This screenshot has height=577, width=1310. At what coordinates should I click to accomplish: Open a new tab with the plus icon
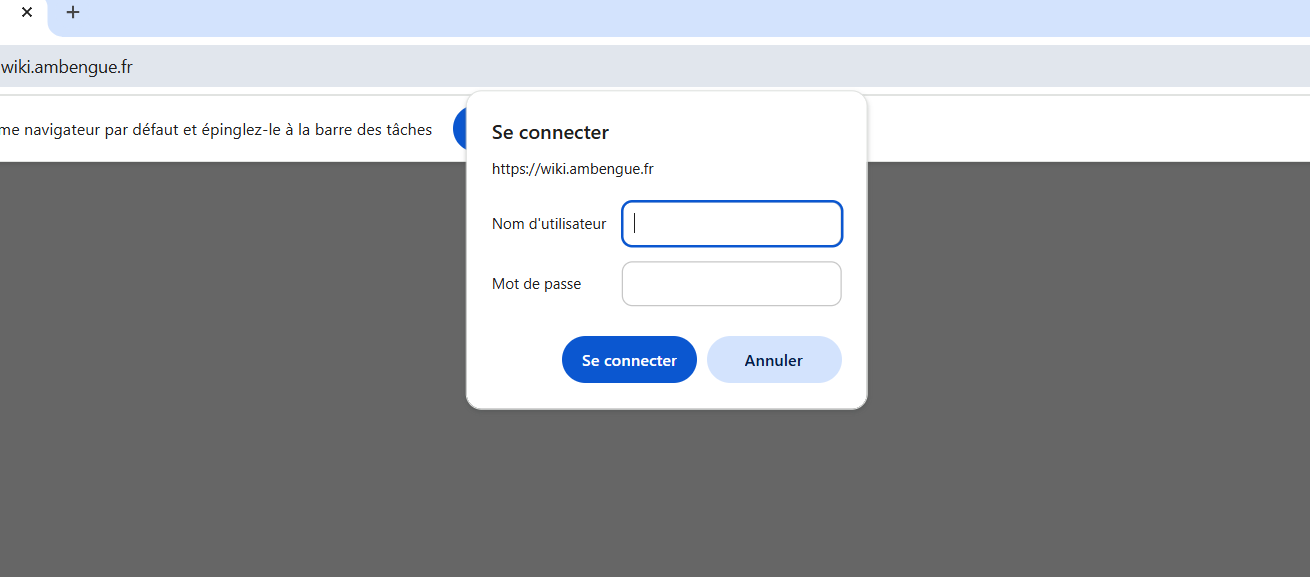(x=72, y=13)
